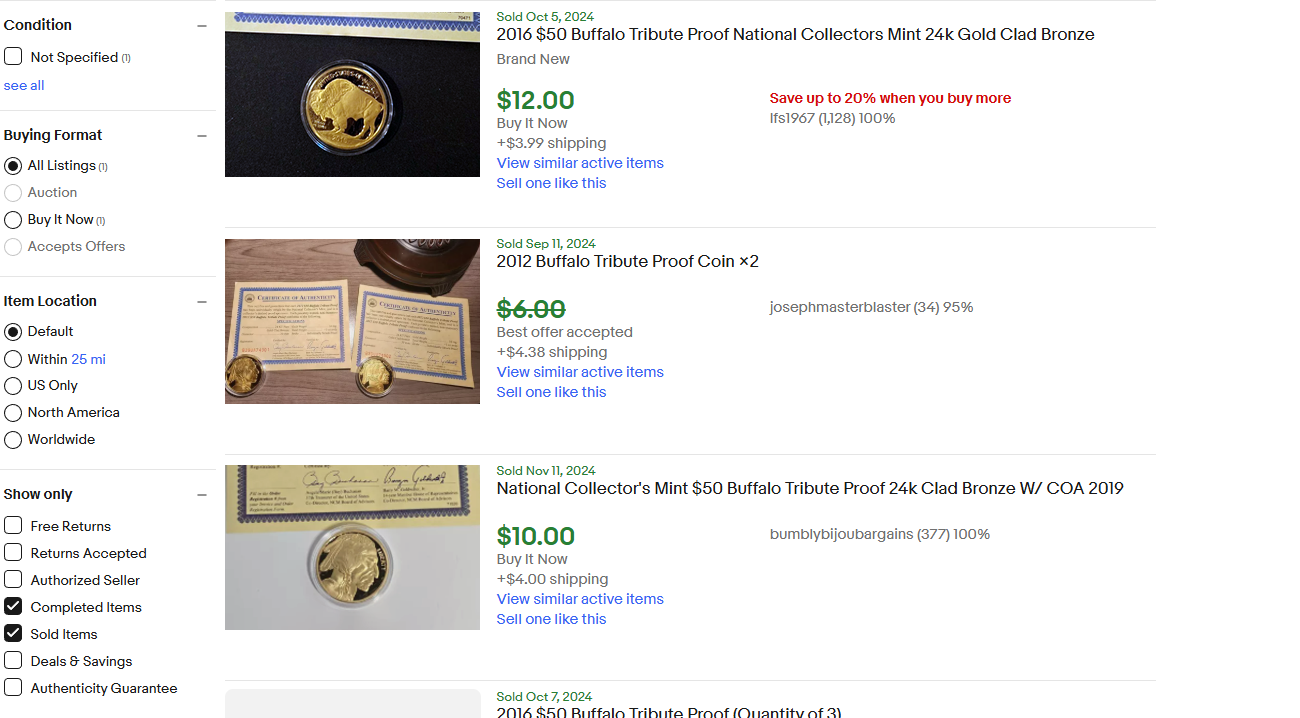Select the Accepts Offers buying format

[12, 246]
